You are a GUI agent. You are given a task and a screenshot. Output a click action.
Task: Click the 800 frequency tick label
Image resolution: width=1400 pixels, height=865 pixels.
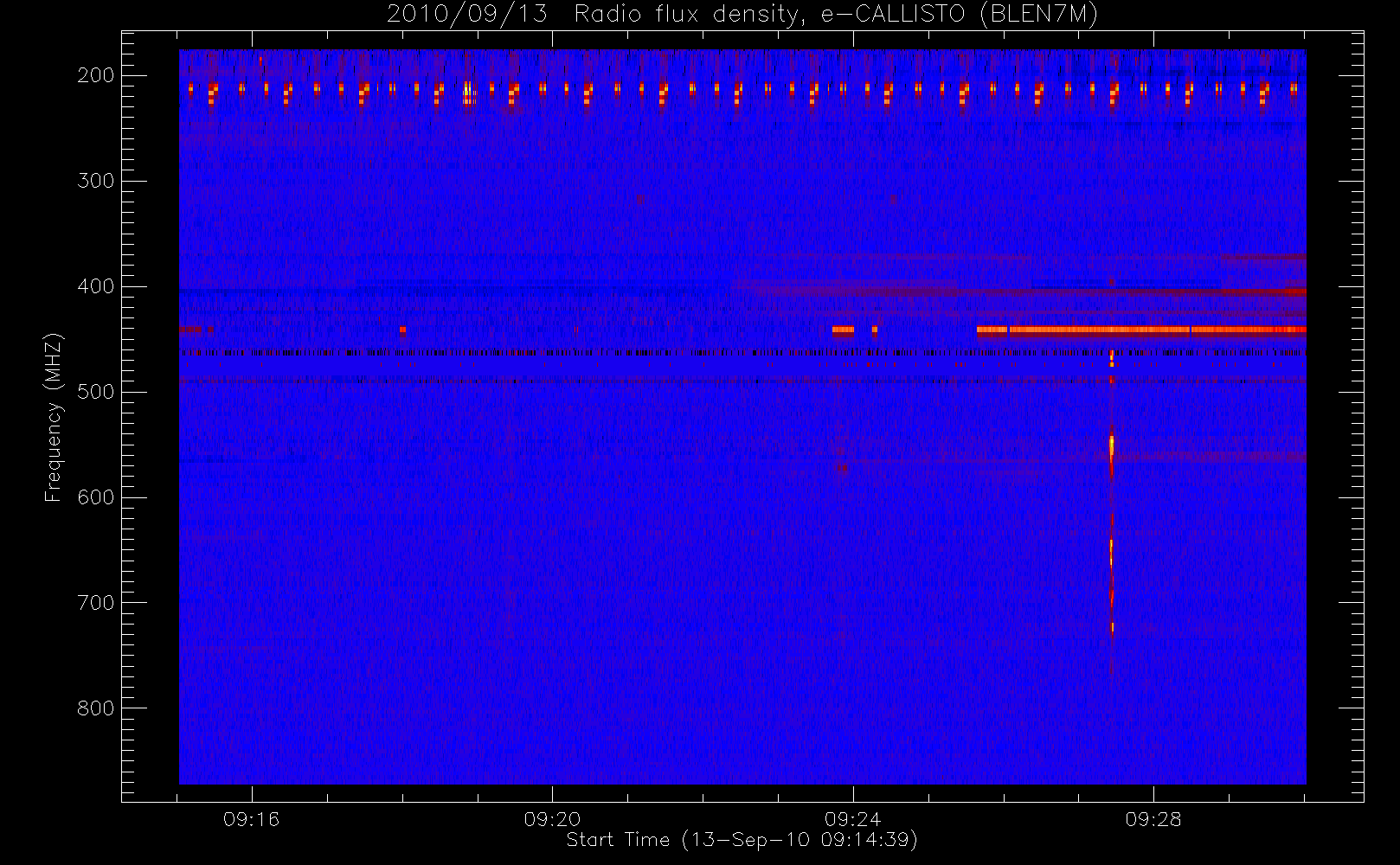click(96, 708)
